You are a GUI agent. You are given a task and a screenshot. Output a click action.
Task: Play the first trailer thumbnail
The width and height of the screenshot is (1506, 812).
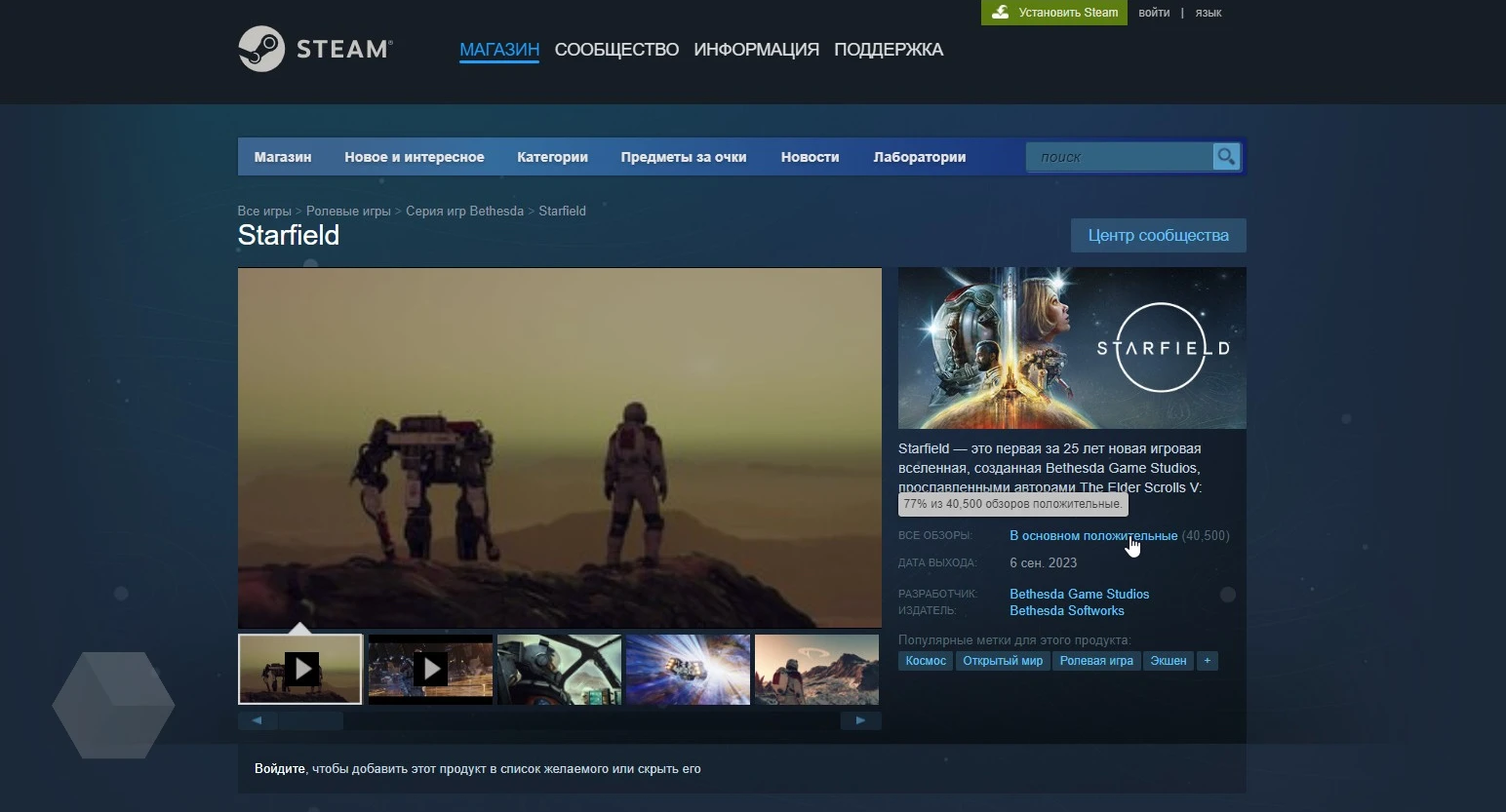(x=300, y=670)
